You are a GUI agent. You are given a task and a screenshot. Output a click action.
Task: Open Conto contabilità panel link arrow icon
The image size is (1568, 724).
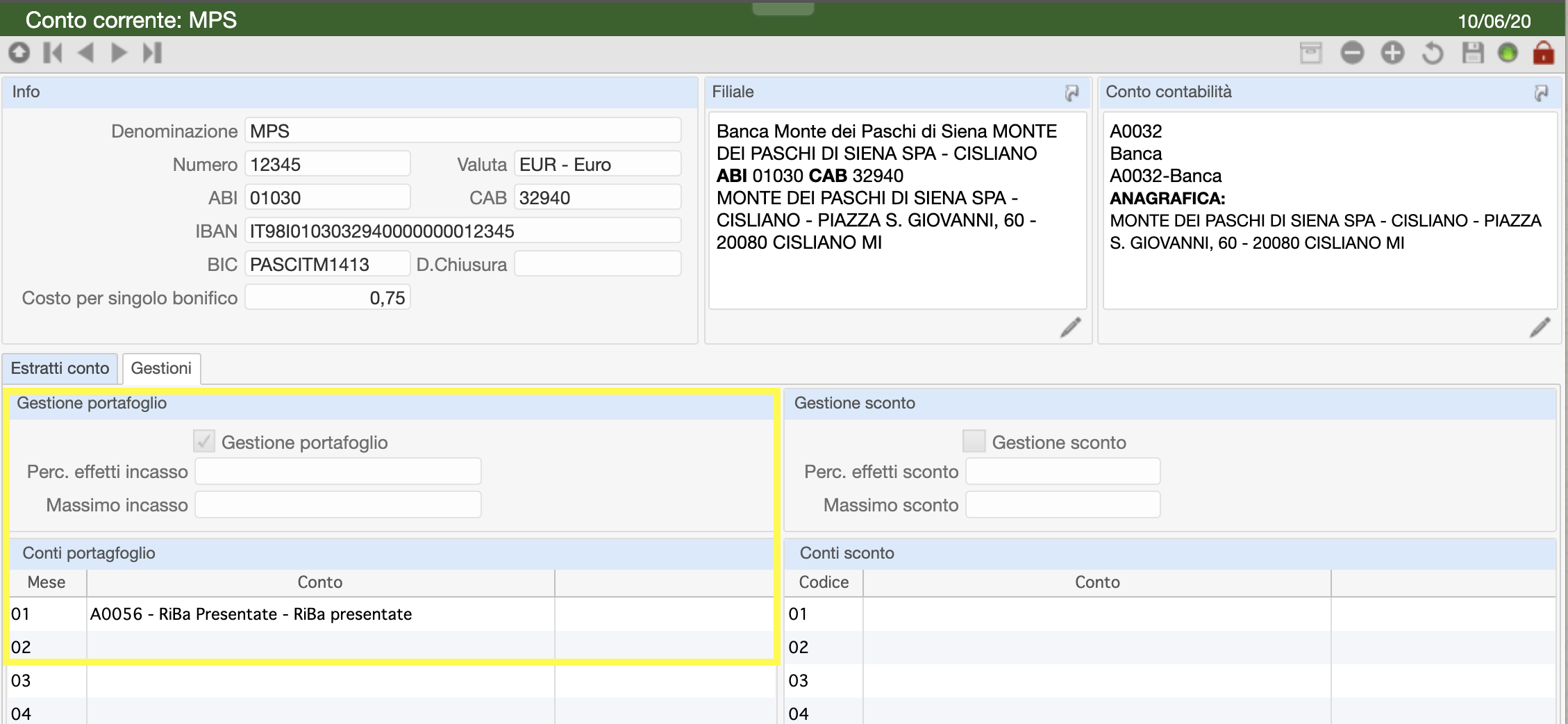[x=1542, y=92]
